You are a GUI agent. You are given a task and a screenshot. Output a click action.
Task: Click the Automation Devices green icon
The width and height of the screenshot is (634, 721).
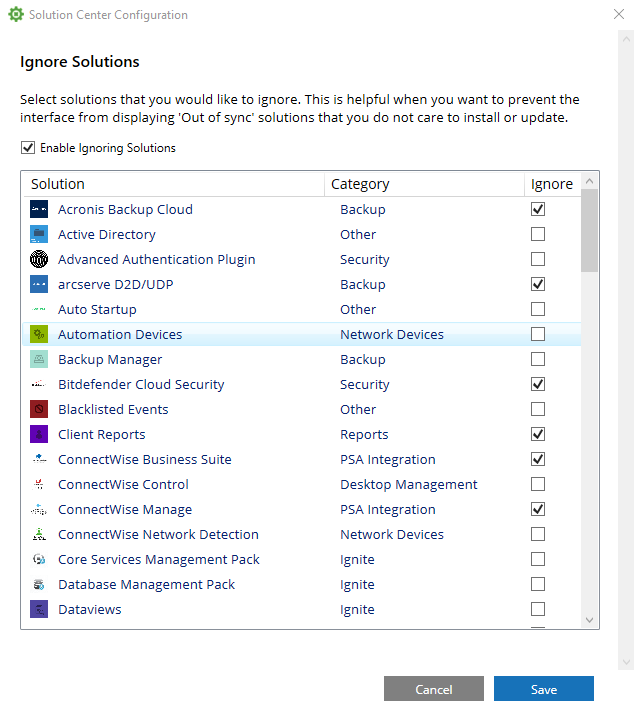click(x=39, y=335)
